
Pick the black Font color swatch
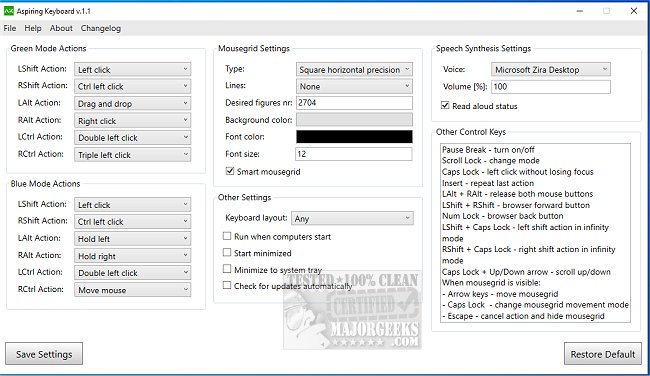pyautogui.click(x=354, y=136)
